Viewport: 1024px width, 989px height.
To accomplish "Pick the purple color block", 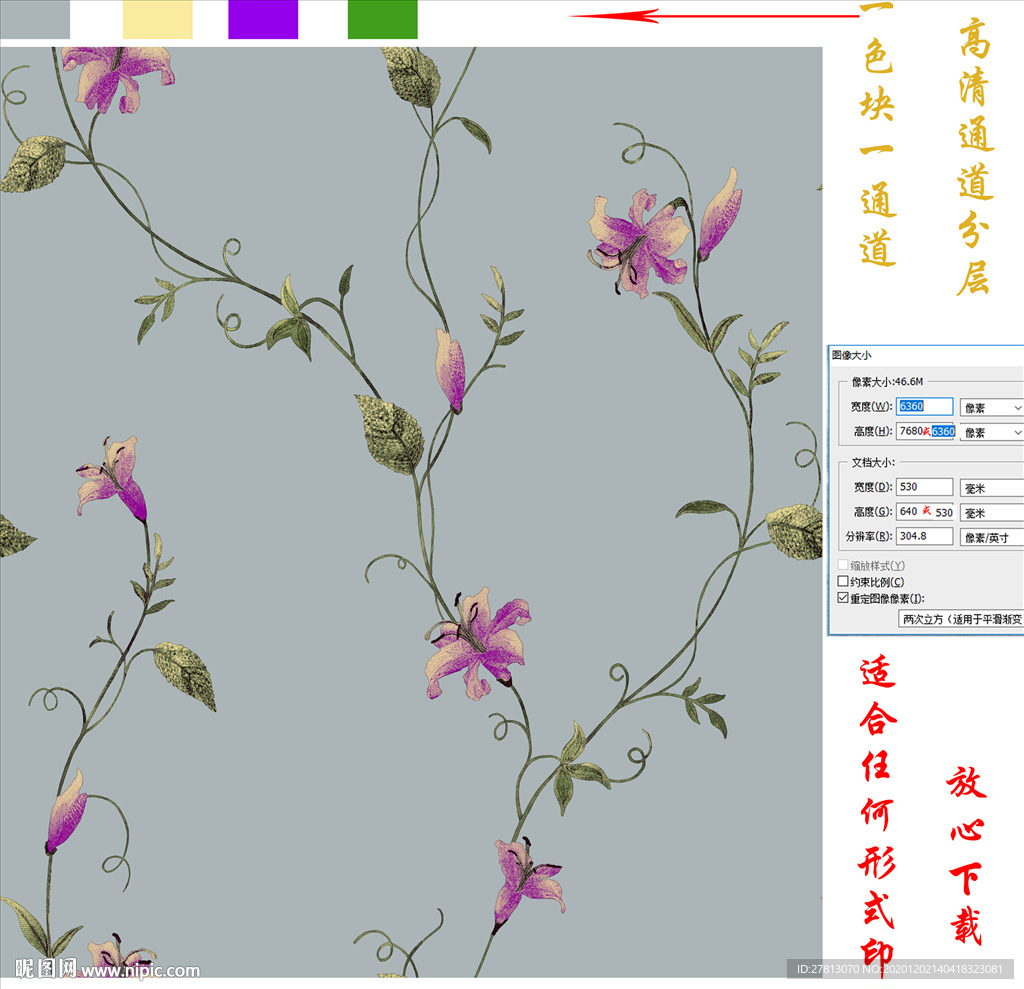I will [x=262, y=19].
